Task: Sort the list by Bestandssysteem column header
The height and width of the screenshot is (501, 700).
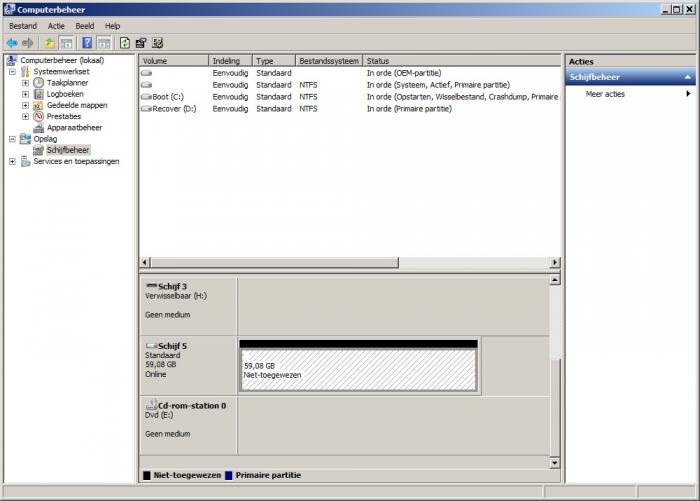Action: pyautogui.click(x=328, y=61)
